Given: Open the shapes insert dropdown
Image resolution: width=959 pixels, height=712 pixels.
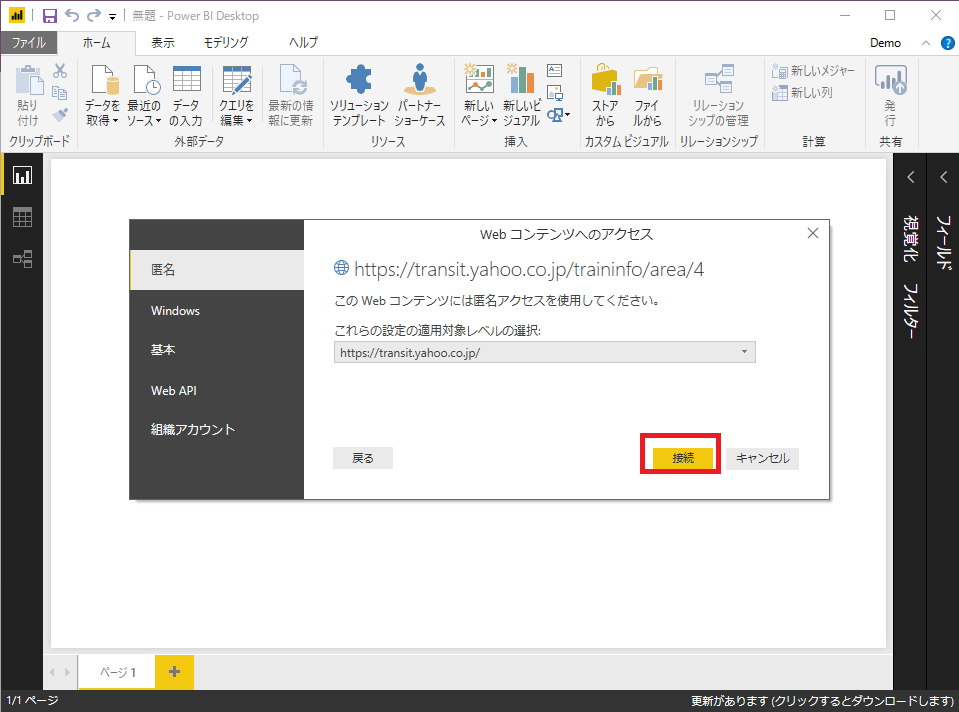Looking at the screenshot, I should (x=558, y=114).
